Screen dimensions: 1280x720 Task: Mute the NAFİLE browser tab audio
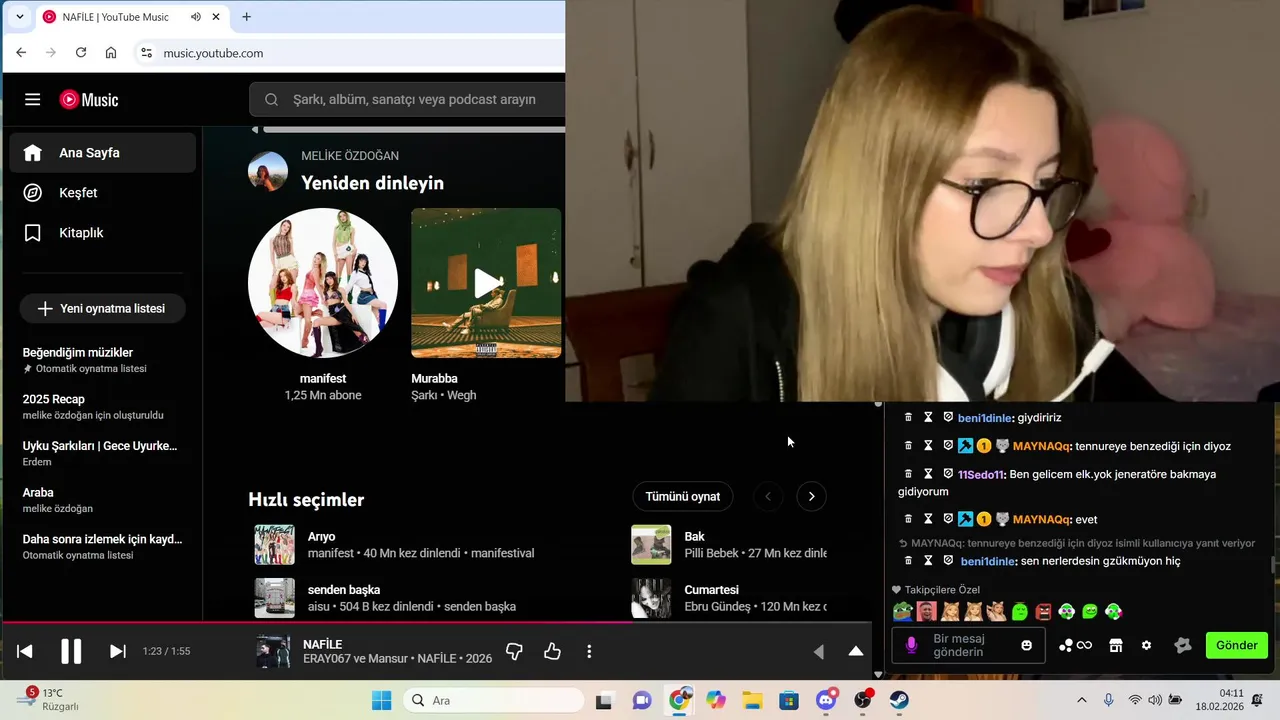pos(196,17)
